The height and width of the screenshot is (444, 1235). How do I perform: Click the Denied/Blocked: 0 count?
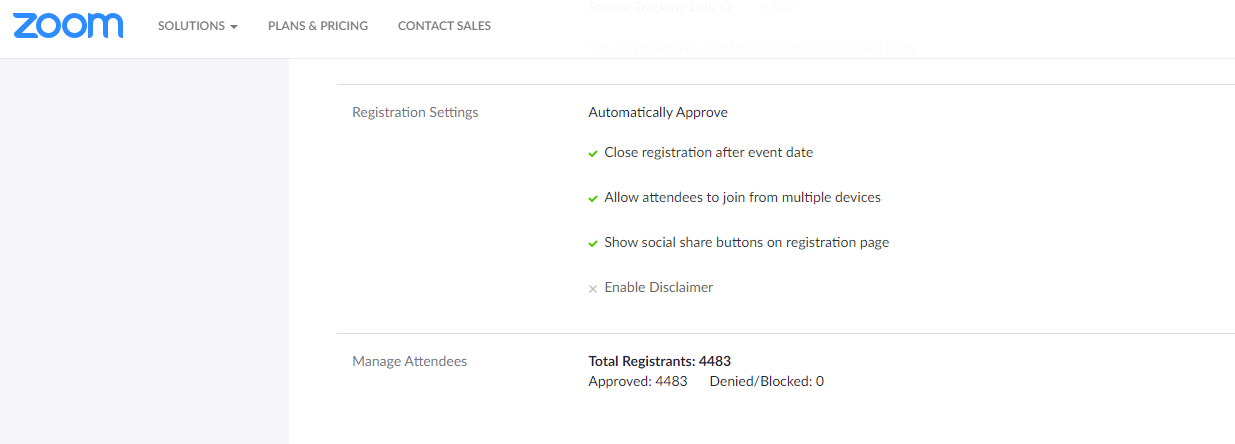[x=766, y=381]
